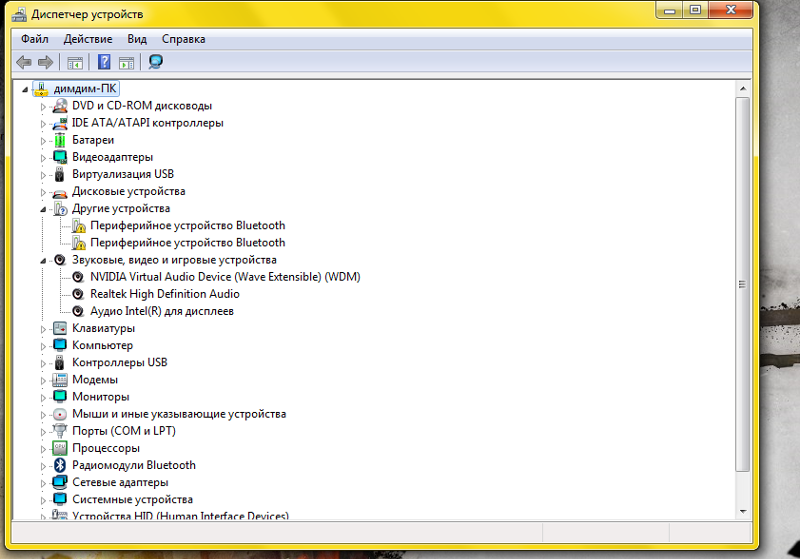
Task: Click the blue question mark Help icon
Action: tap(104, 62)
